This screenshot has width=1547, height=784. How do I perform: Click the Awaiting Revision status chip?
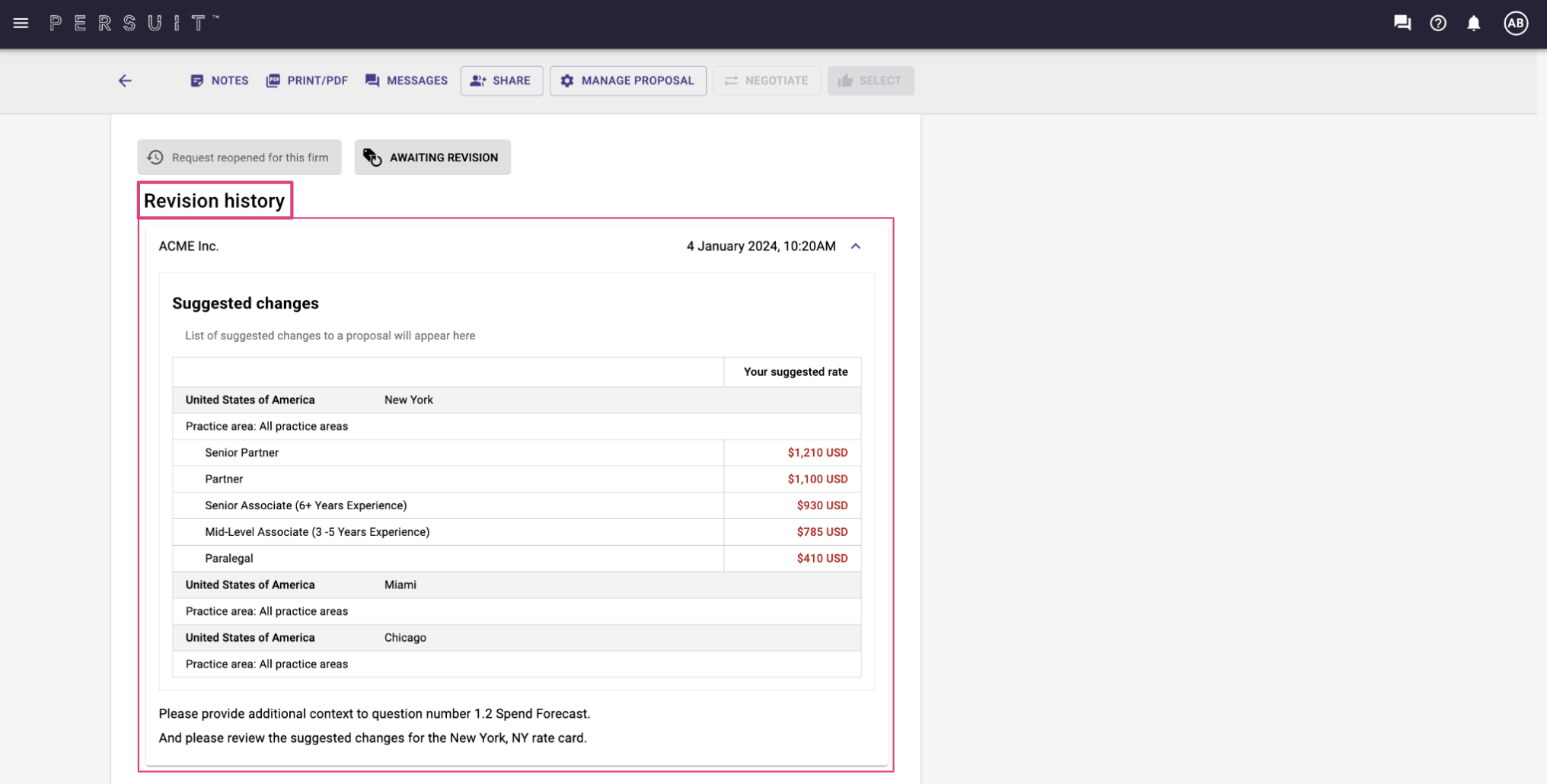(432, 158)
